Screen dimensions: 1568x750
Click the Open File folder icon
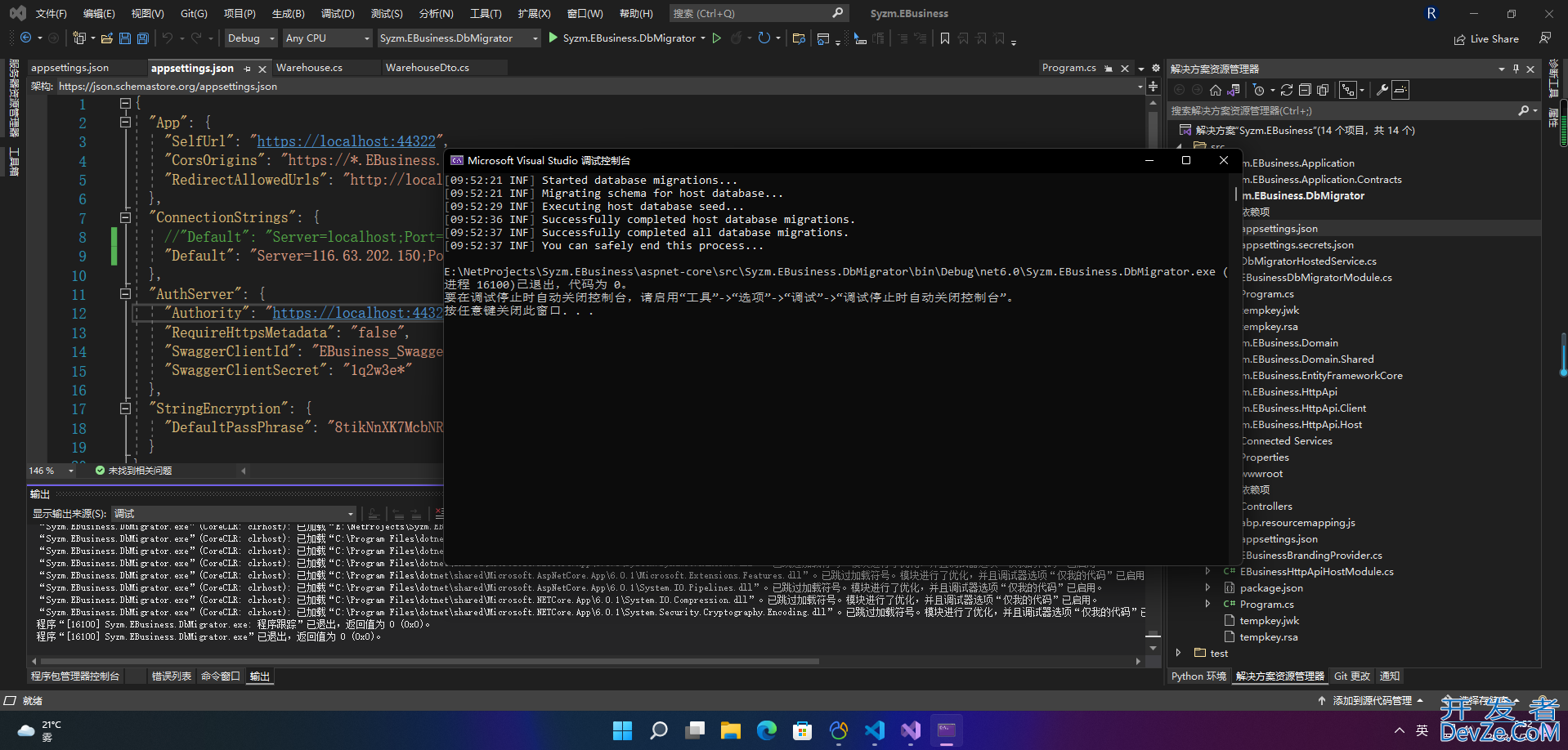107,38
